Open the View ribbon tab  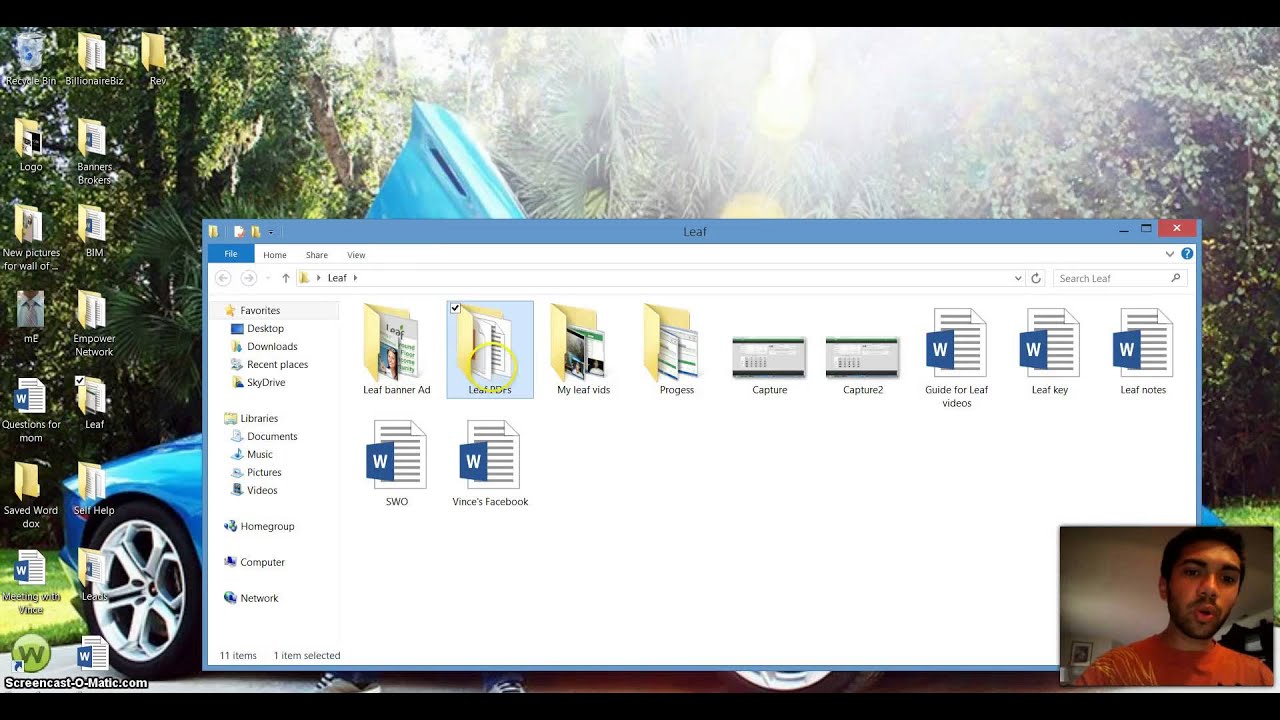[356, 255]
